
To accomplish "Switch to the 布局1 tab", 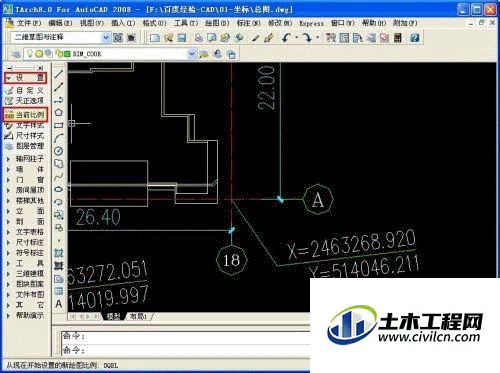I will click(x=138, y=316).
